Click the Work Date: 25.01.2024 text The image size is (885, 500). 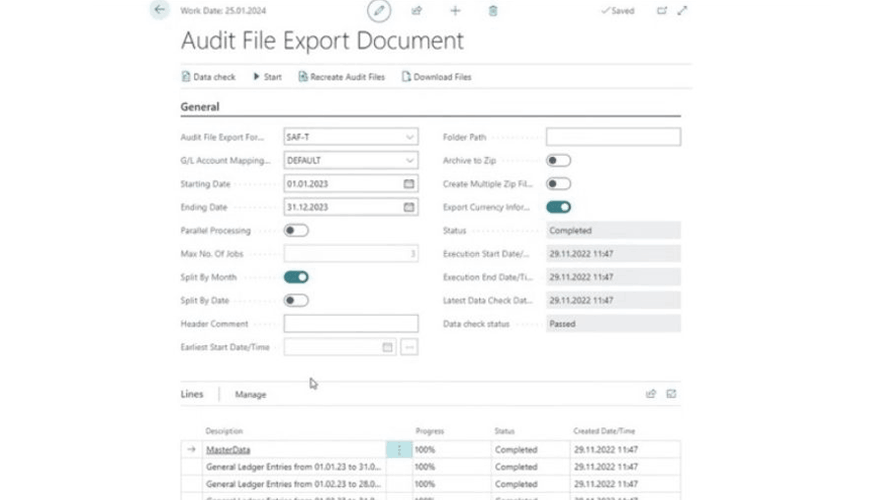click(x=223, y=11)
